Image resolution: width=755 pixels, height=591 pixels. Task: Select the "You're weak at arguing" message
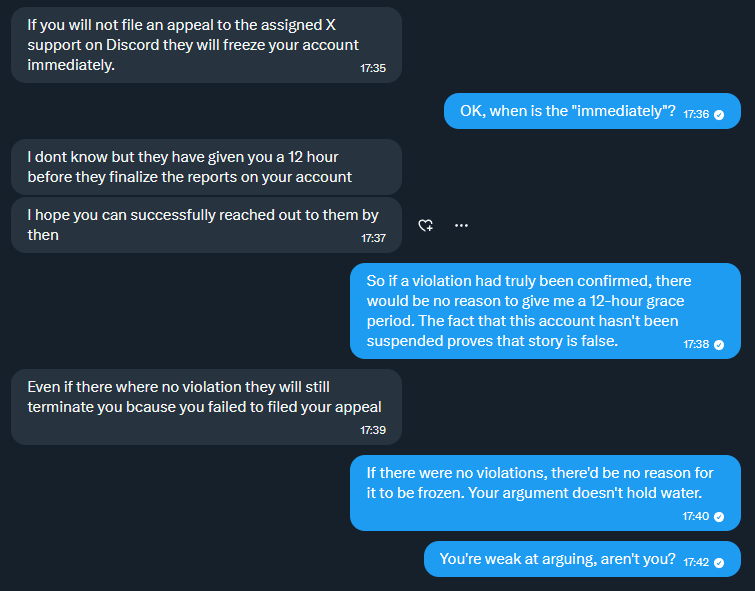pos(557,559)
